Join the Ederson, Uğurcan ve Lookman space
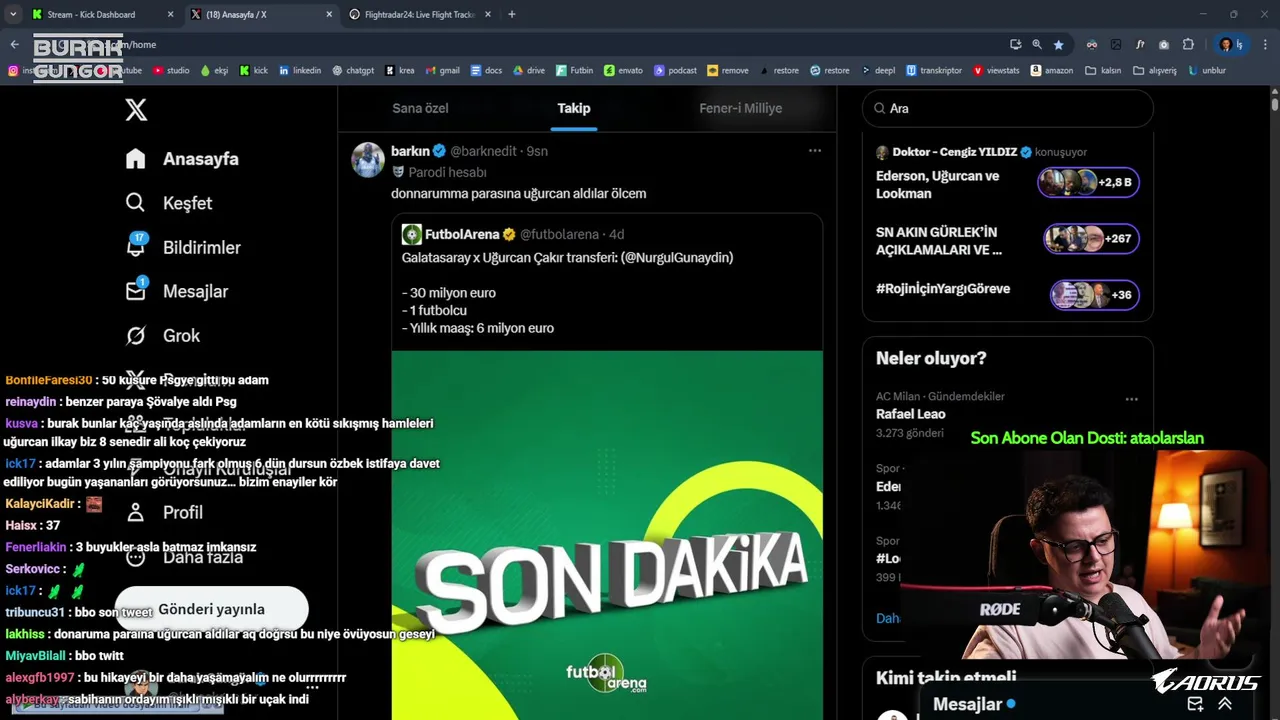This screenshot has width=1280, height=720. coord(937,184)
